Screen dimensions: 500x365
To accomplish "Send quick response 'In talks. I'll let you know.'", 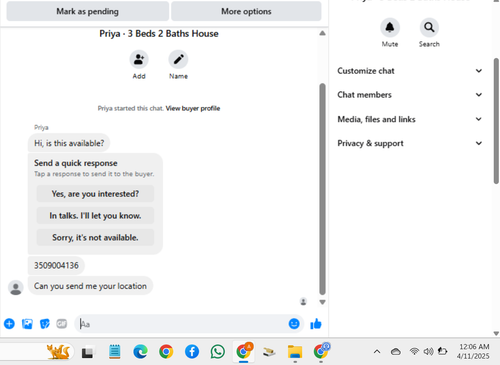I will tap(95, 216).
